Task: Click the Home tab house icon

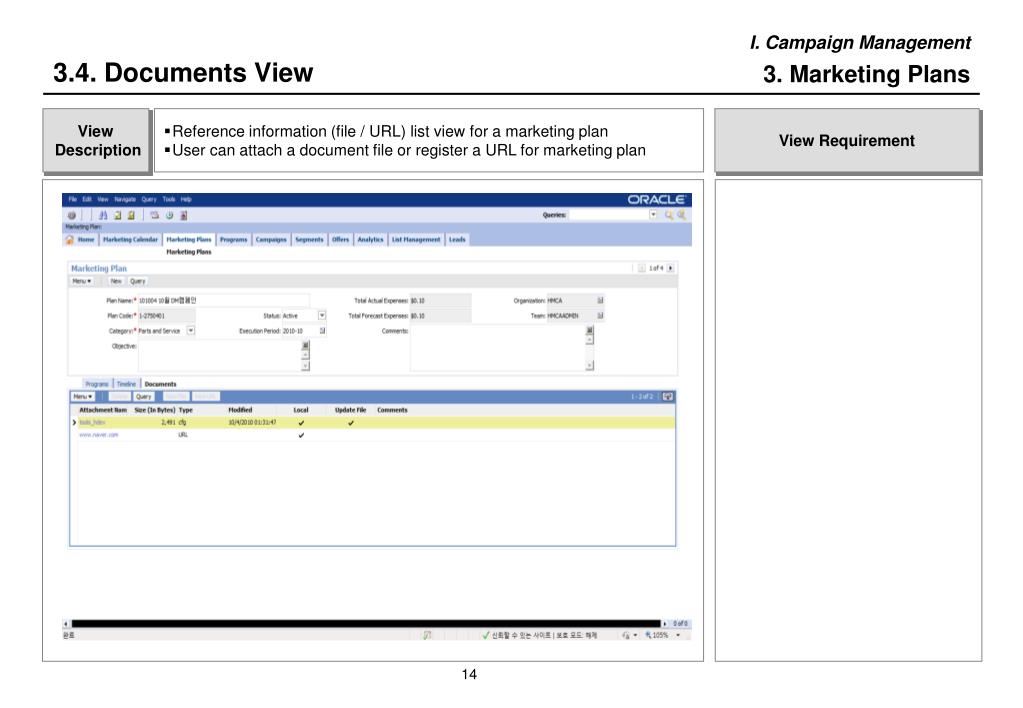Action: tap(70, 240)
